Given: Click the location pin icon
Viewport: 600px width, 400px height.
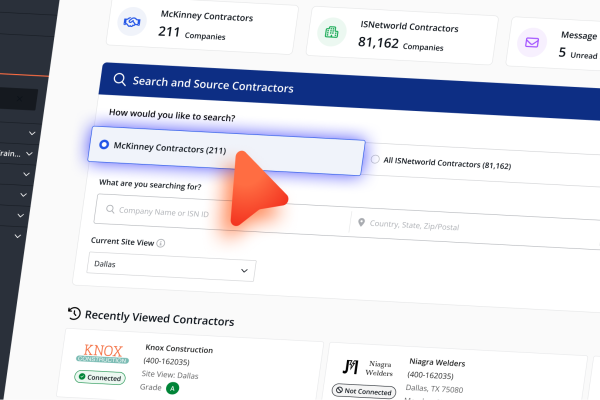Looking at the screenshot, I should [361, 222].
